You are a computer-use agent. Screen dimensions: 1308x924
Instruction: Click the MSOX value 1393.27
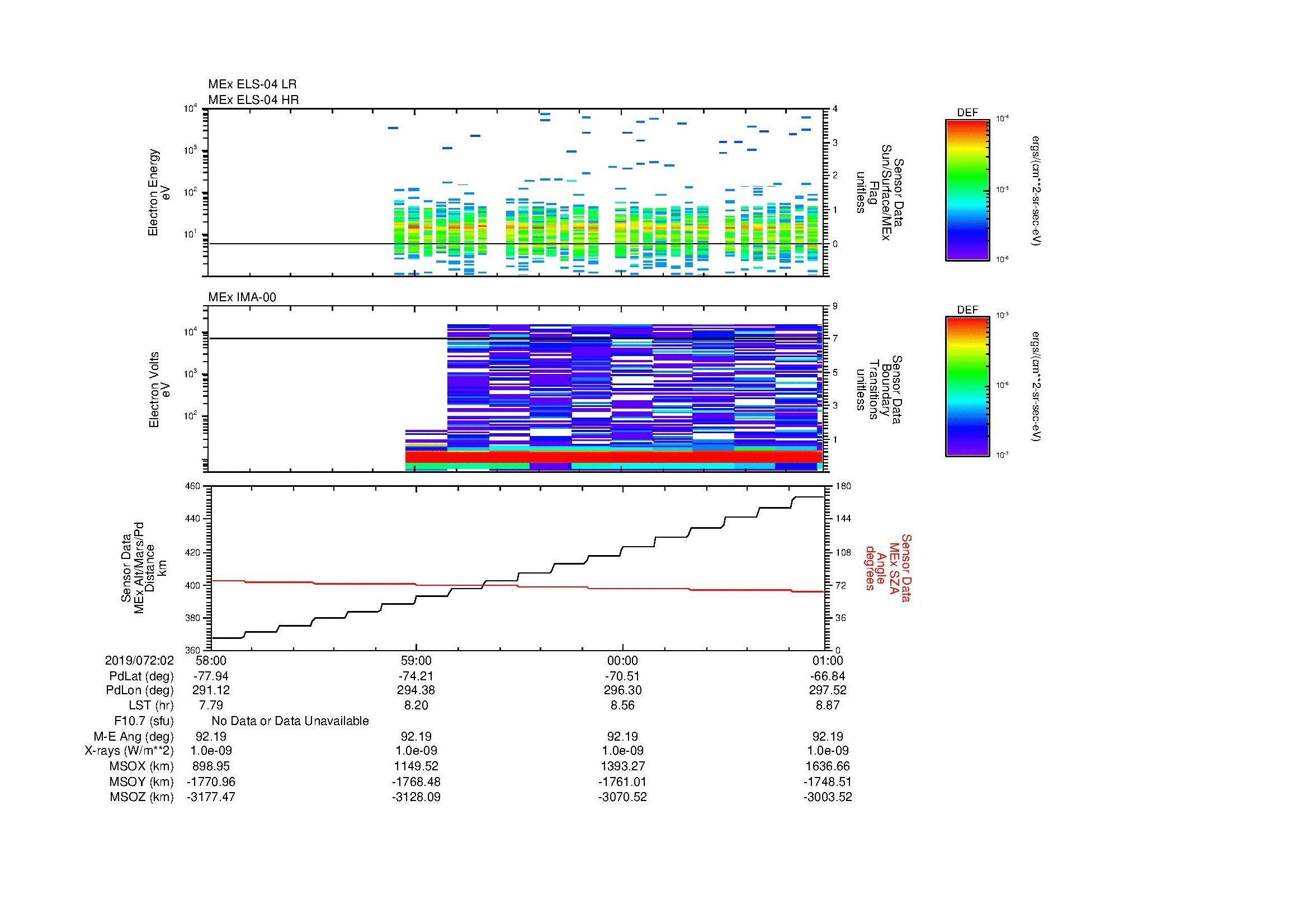pos(622,766)
